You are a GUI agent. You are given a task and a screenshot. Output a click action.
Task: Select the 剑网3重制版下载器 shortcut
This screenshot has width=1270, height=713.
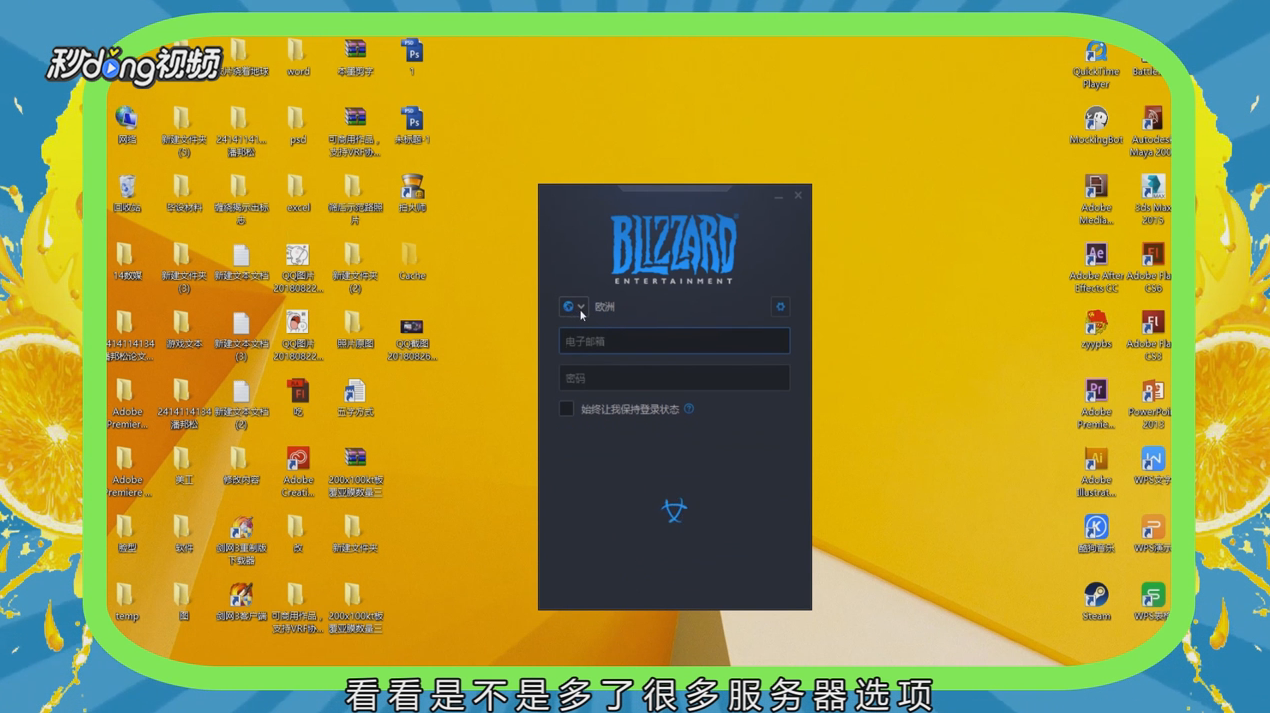(240, 540)
